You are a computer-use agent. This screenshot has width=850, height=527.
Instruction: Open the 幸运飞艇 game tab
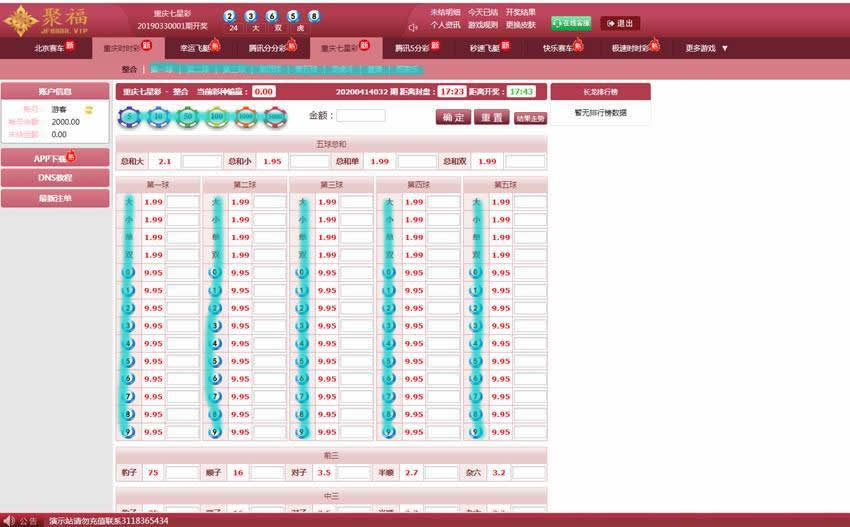pos(196,48)
